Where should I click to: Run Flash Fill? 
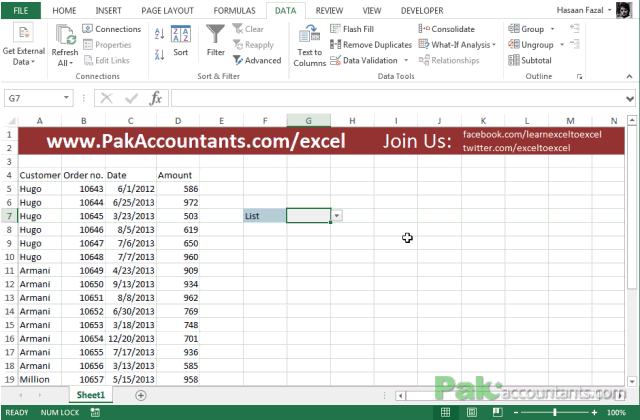point(352,29)
